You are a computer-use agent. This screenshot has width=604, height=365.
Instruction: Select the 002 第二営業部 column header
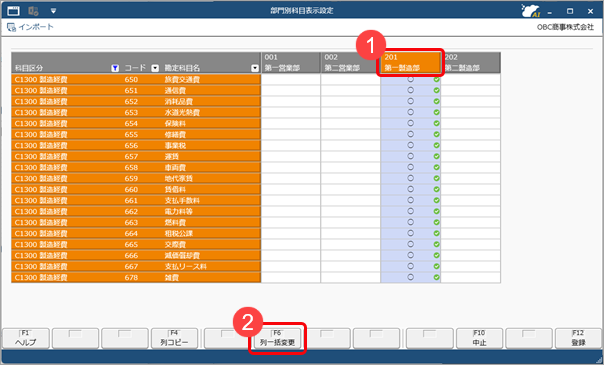[x=351, y=63]
